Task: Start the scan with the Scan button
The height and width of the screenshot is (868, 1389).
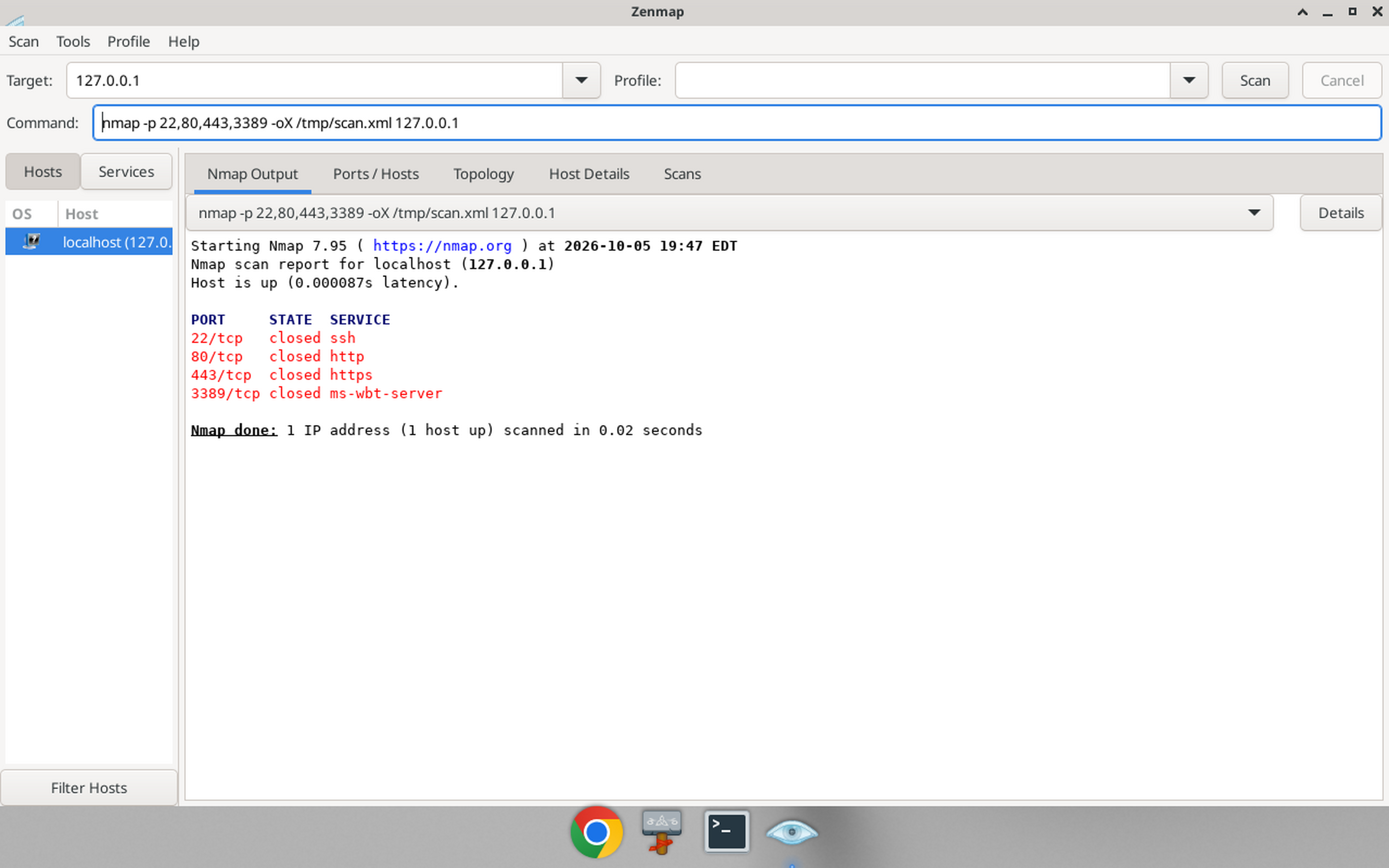Action: (x=1255, y=80)
